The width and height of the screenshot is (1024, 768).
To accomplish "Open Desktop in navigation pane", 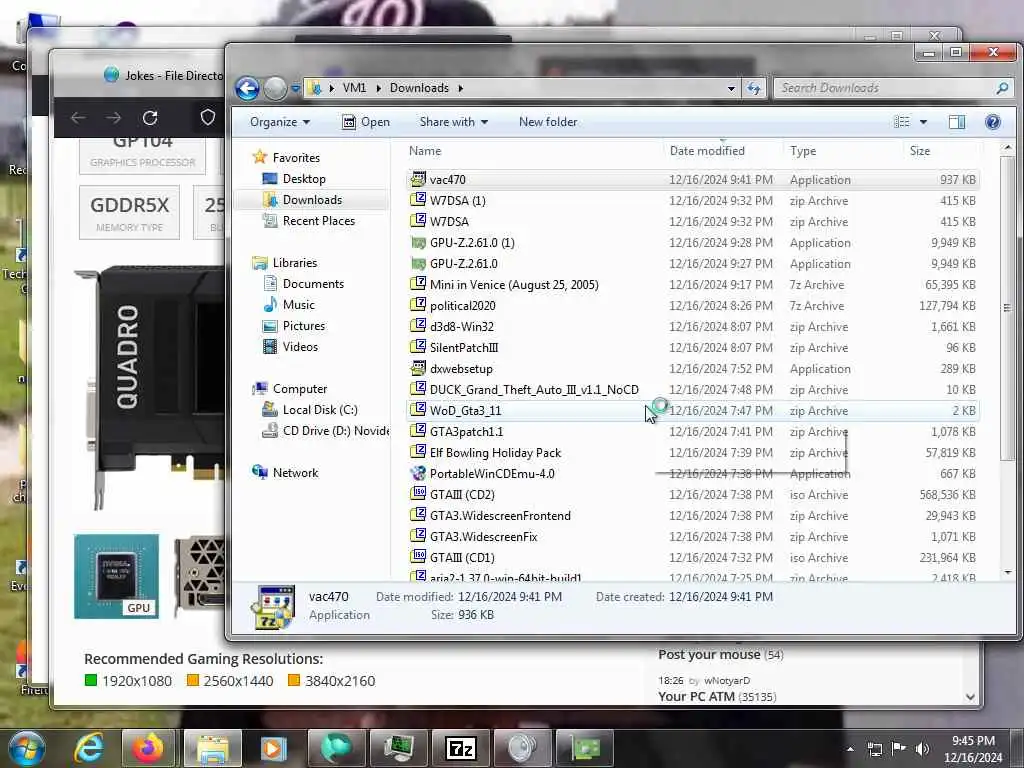I will pos(304,178).
